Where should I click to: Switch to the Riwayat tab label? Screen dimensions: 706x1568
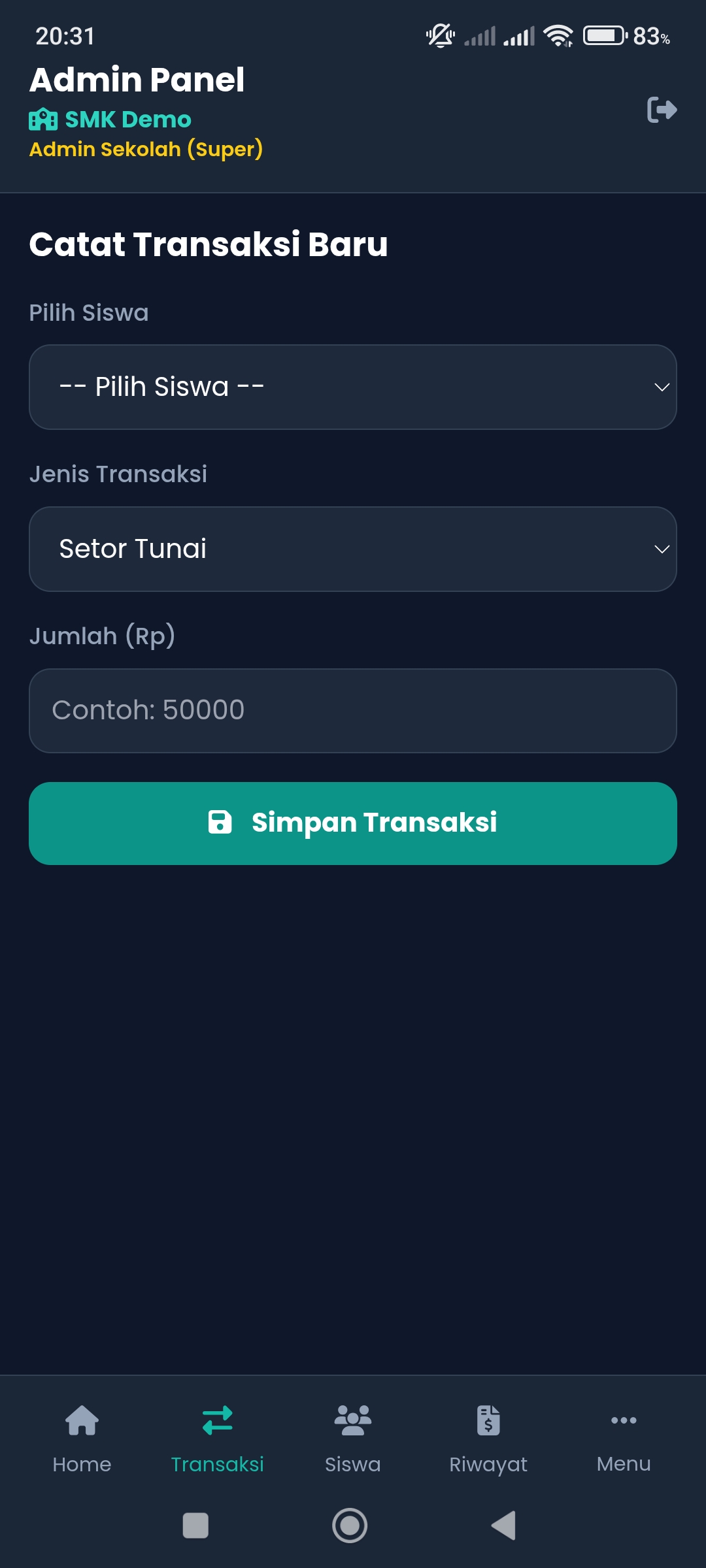pyautogui.click(x=488, y=1464)
